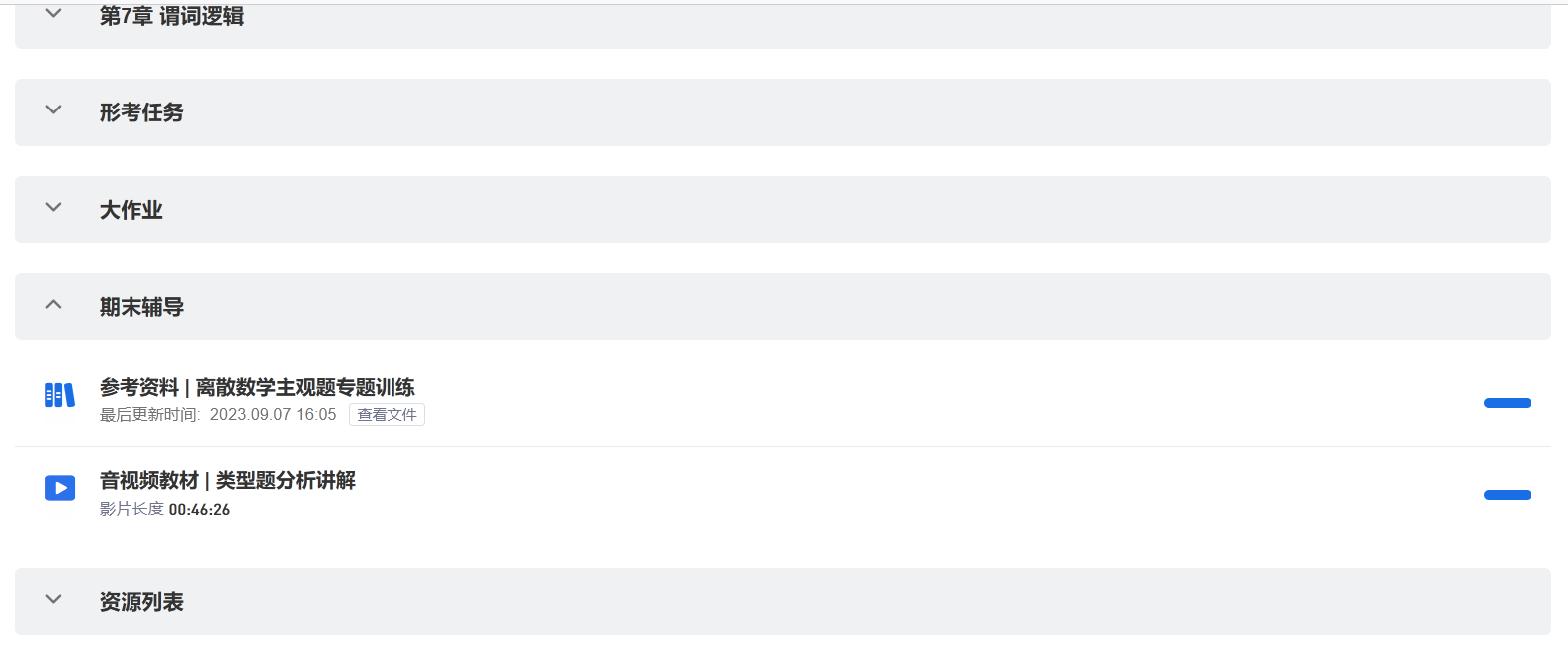
Task: Click the 2023.09.07 16:05 update timestamp
Action: tap(273, 415)
